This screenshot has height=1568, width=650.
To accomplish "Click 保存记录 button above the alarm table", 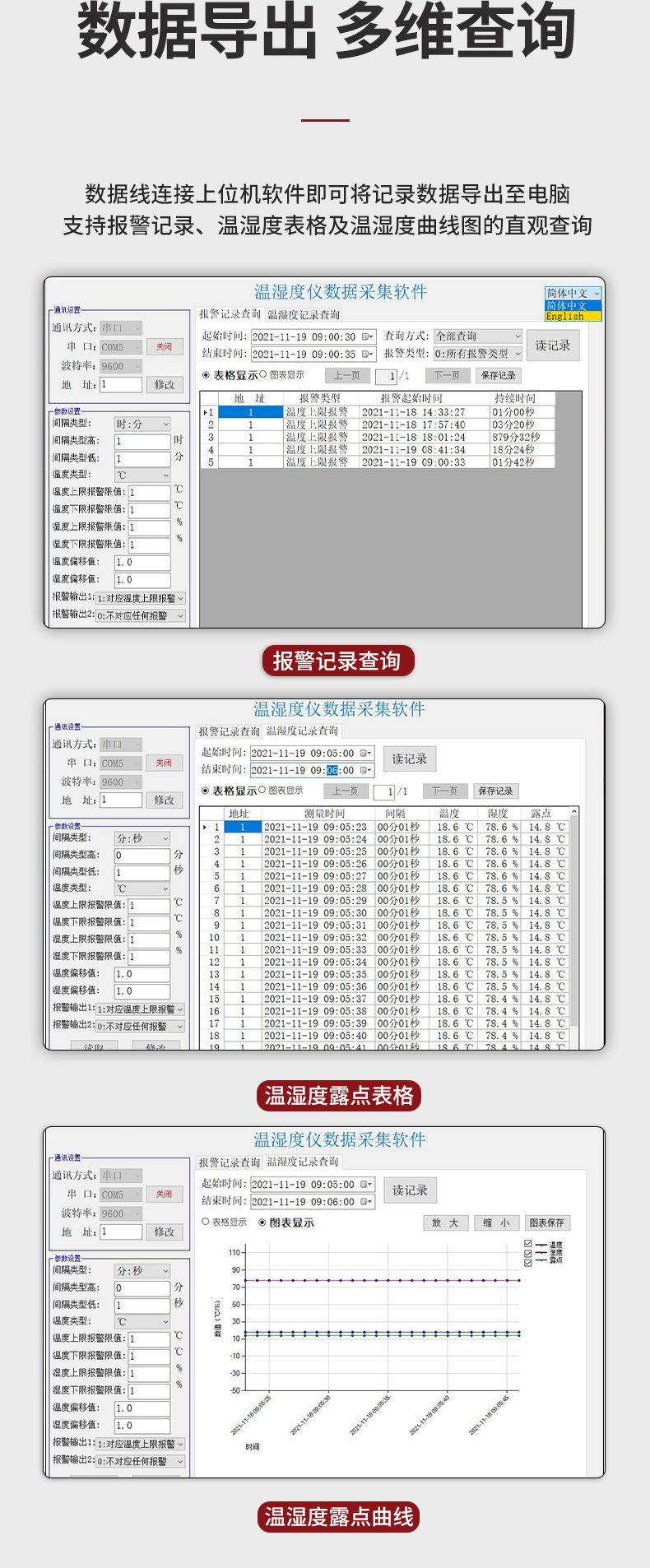I will pos(498,375).
